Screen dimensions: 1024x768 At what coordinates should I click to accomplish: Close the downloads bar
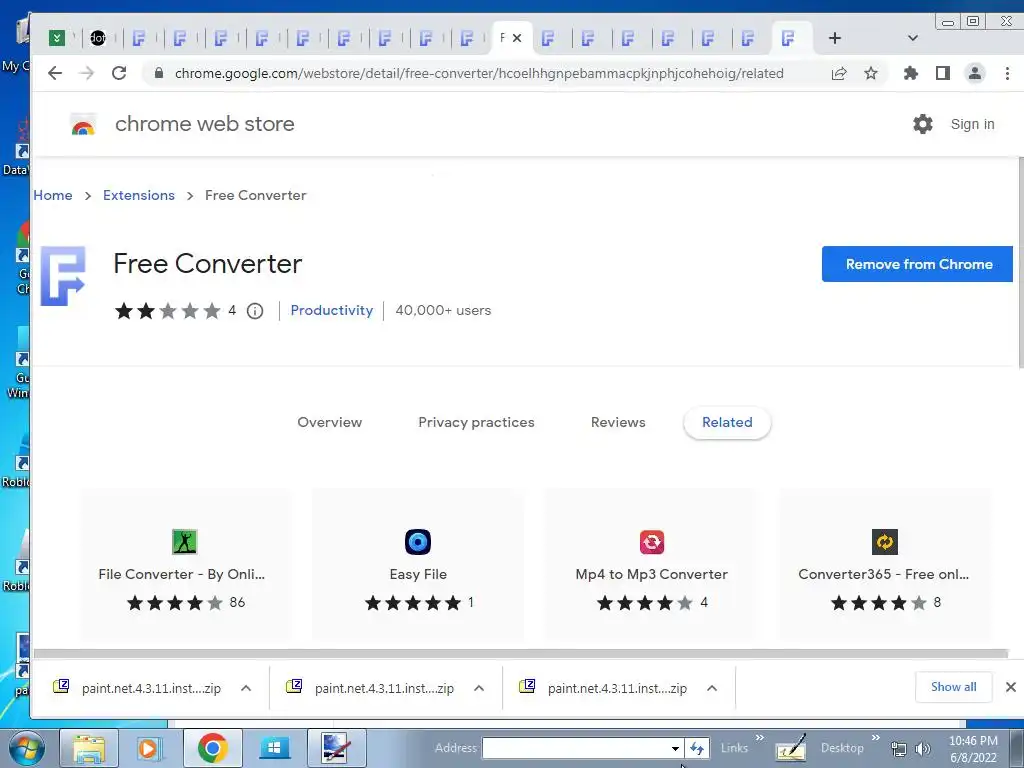coord(1010,687)
